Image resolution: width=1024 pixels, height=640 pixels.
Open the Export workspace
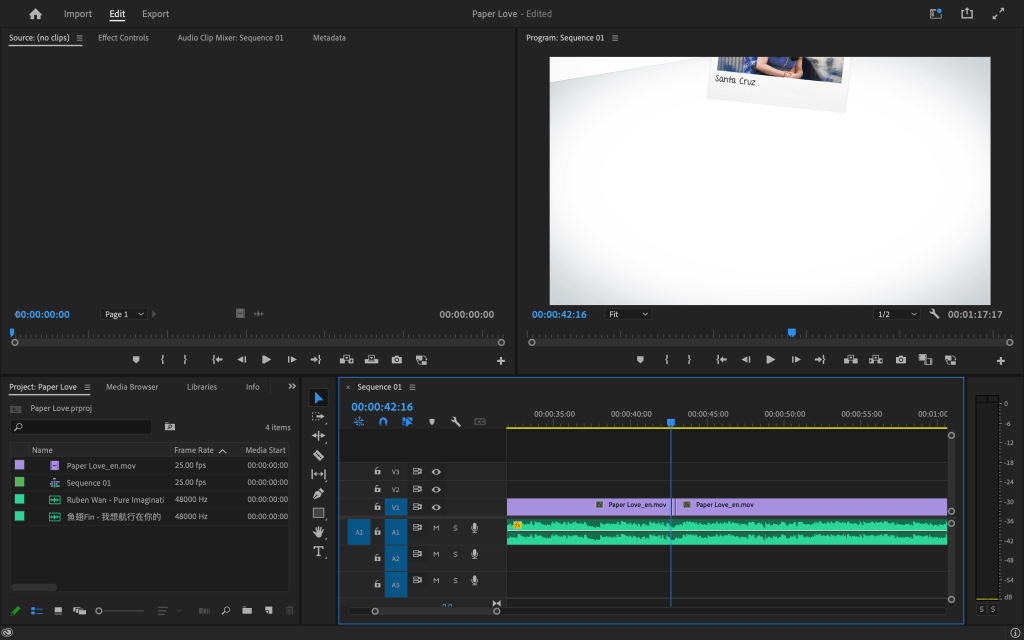155,14
